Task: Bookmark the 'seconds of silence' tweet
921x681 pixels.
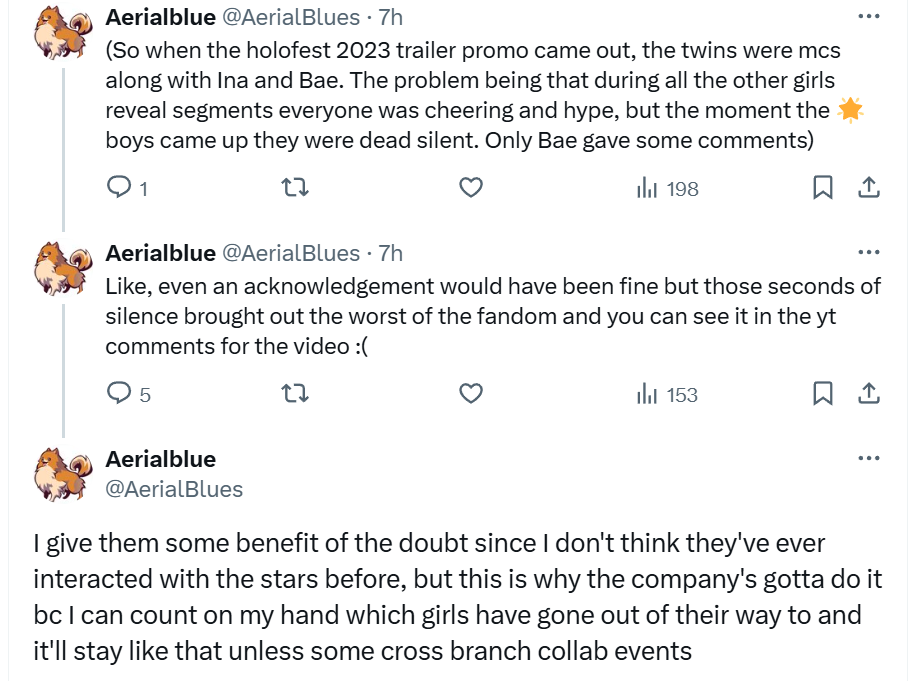Action: [x=822, y=394]
